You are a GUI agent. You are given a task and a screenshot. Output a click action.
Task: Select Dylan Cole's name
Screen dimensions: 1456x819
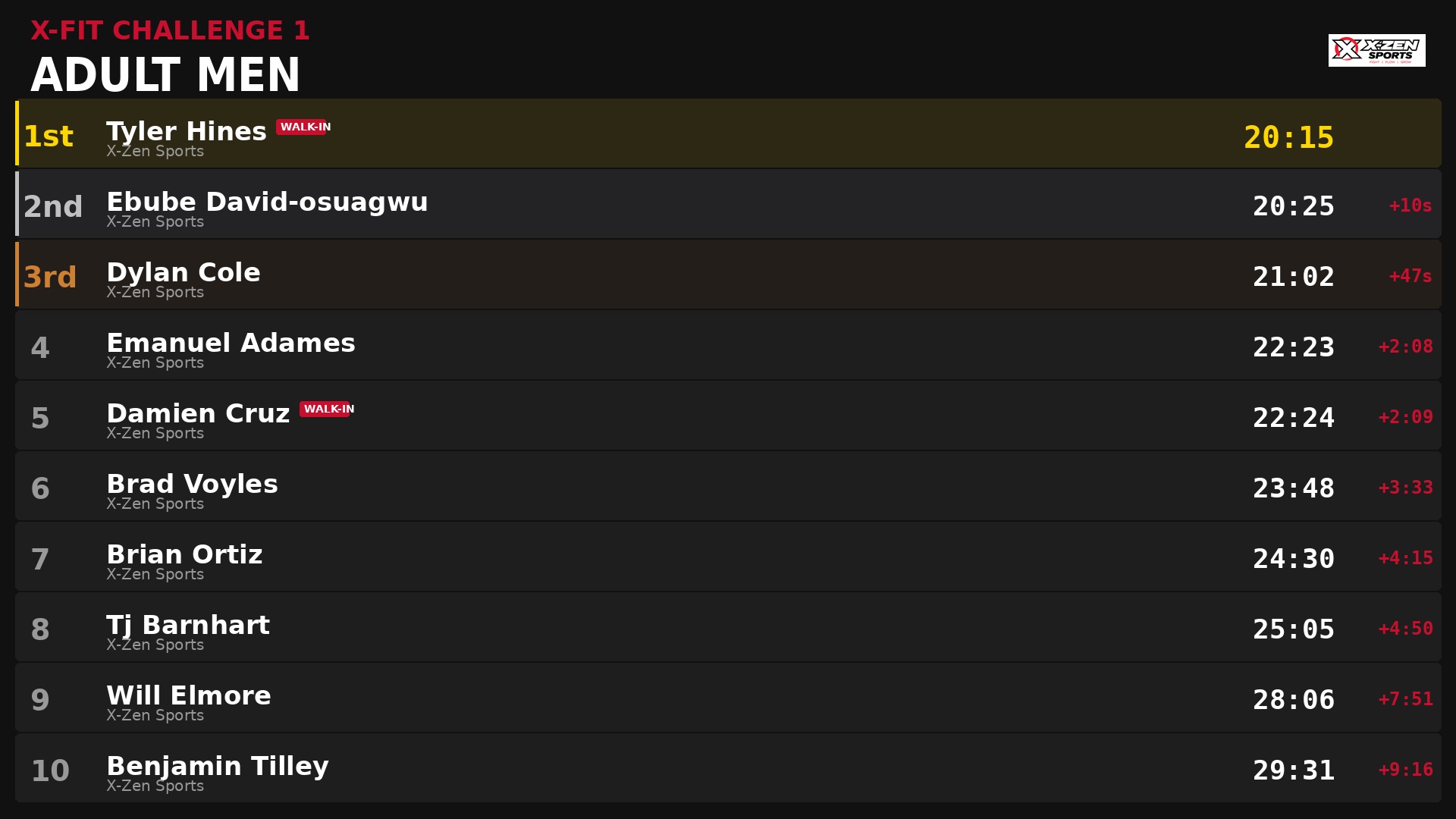184,272
